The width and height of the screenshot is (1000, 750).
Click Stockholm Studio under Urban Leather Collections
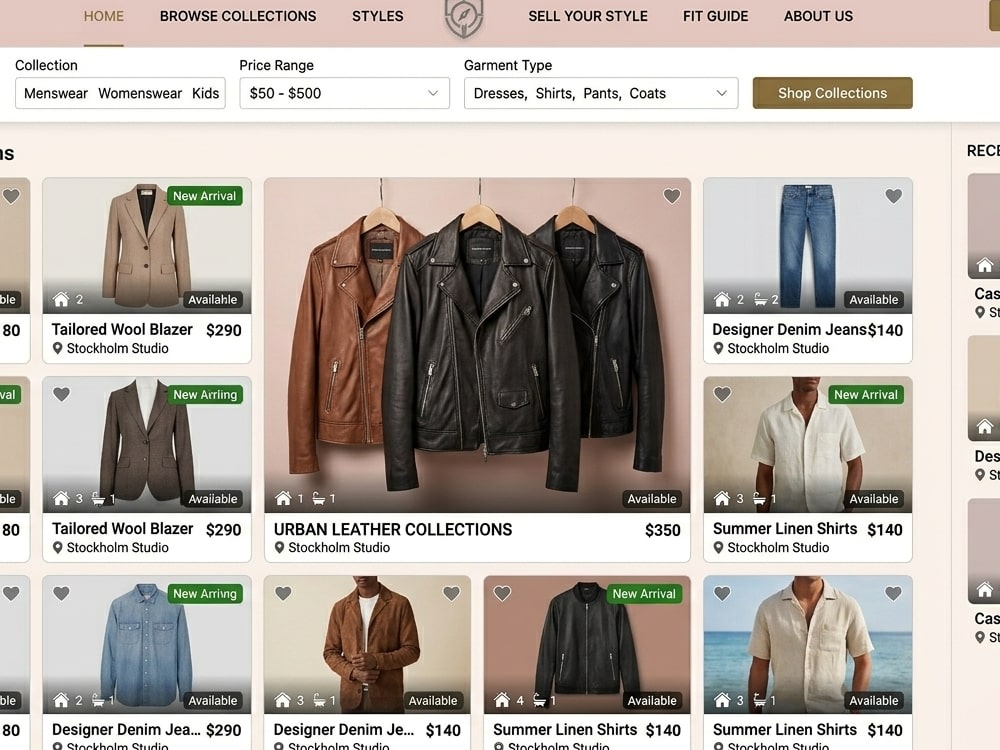tap(339, 548)
